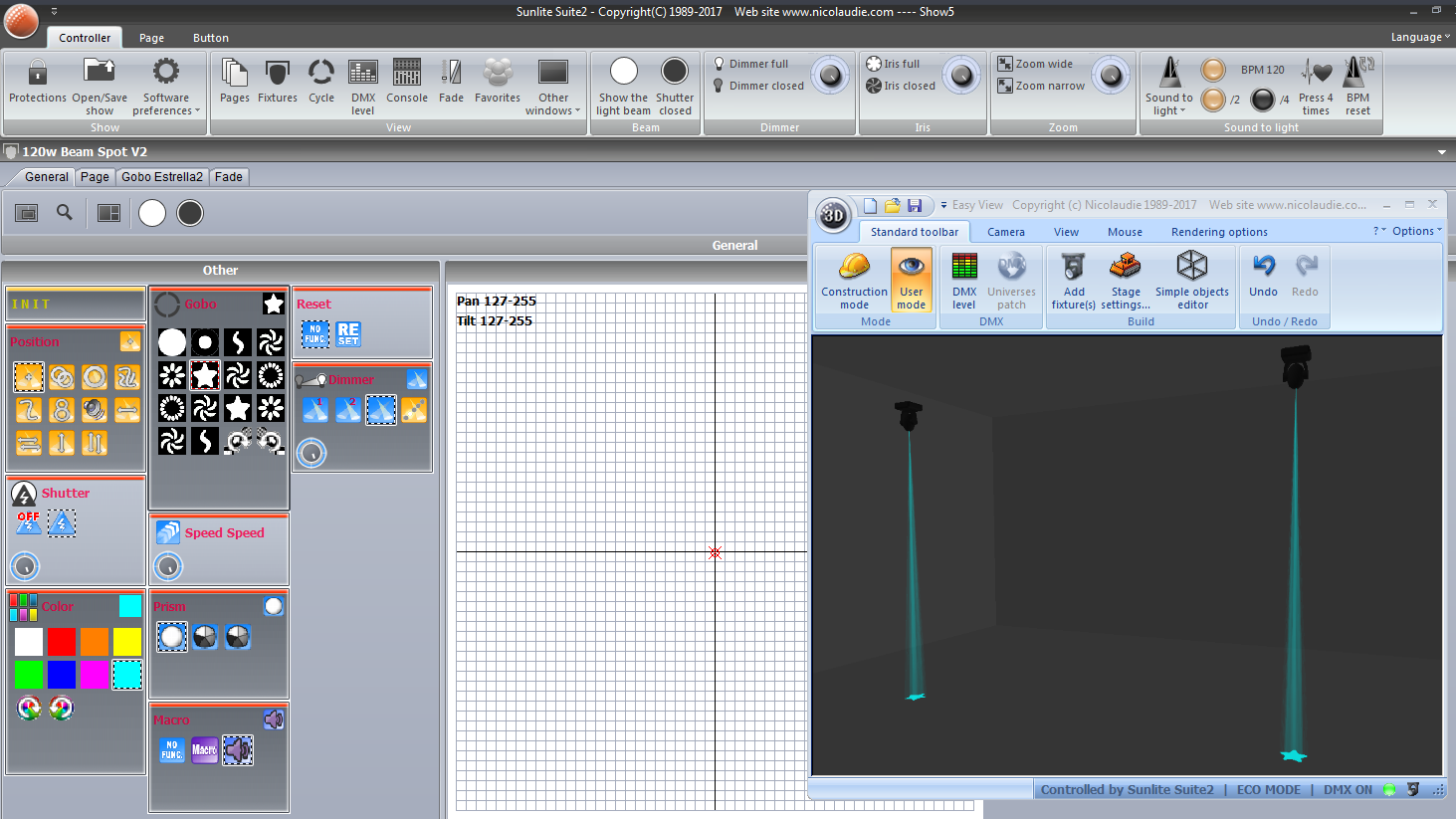This screenshot has height=819, width=1456.
Task: Open Stage settings in Easy View
Action: click(1126, 281)
